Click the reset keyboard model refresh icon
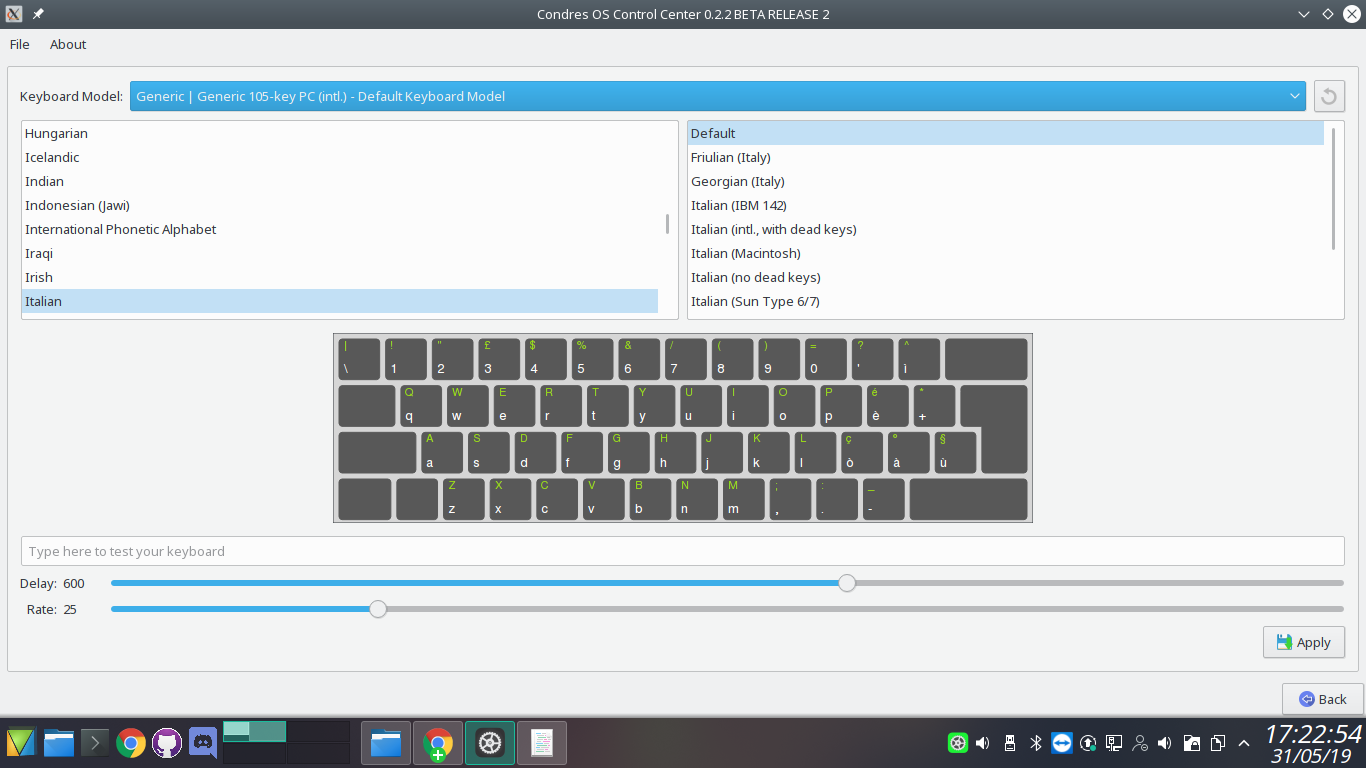 1329,96
